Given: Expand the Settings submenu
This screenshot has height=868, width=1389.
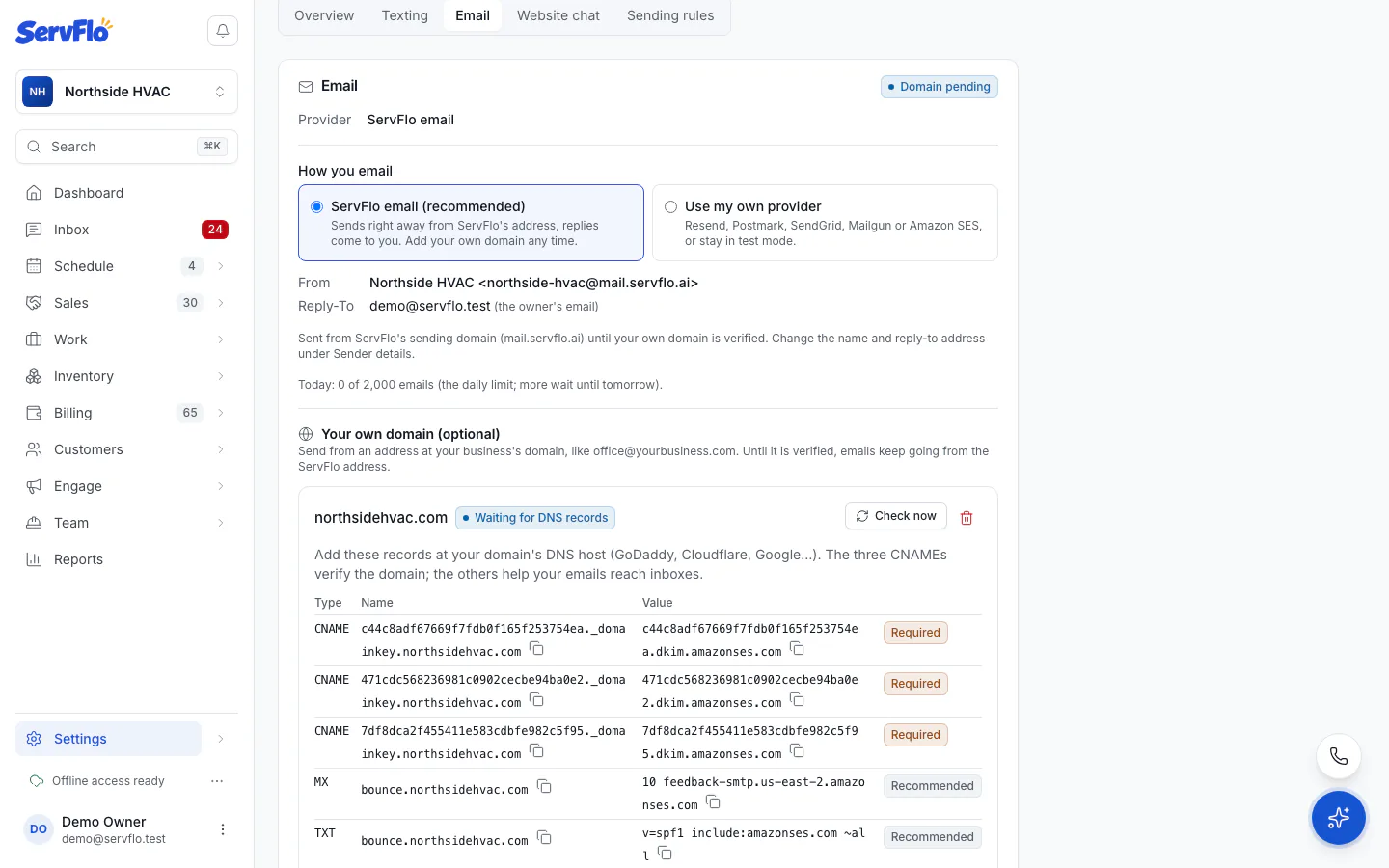Looking at the screenshot, I should click(x=221, y=739).
